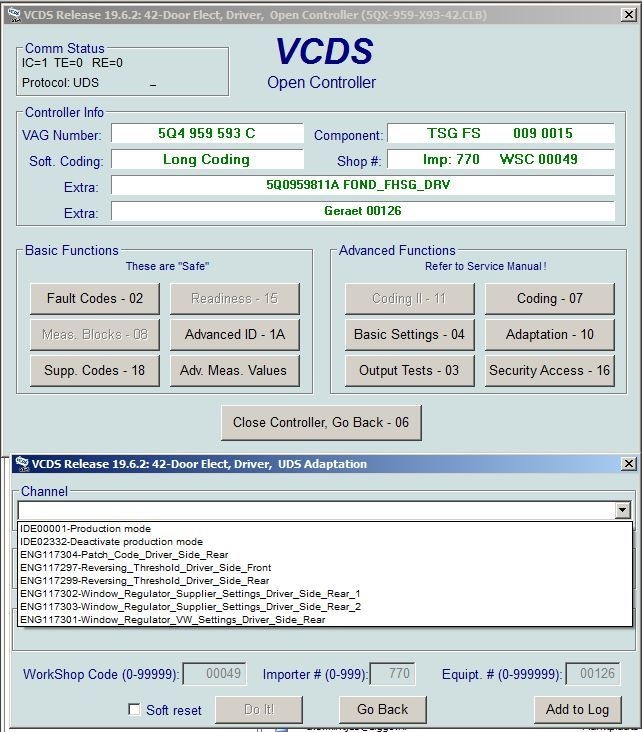The height and width of the screenshot is (732, 642).
Task: Open Adaptation - 10
Action: click(550, 334)
